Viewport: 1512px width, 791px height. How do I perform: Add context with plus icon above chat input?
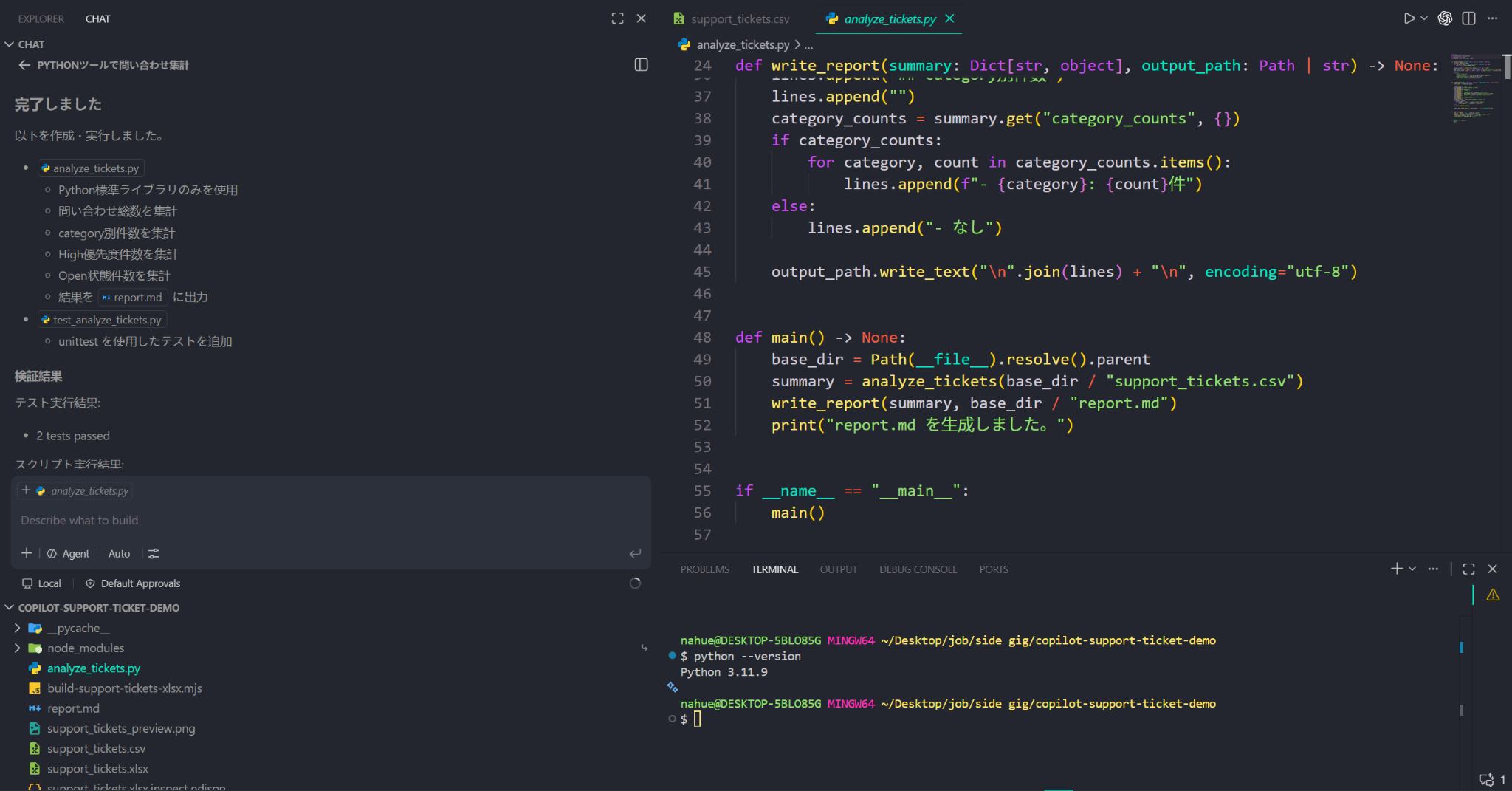[26, 490]
